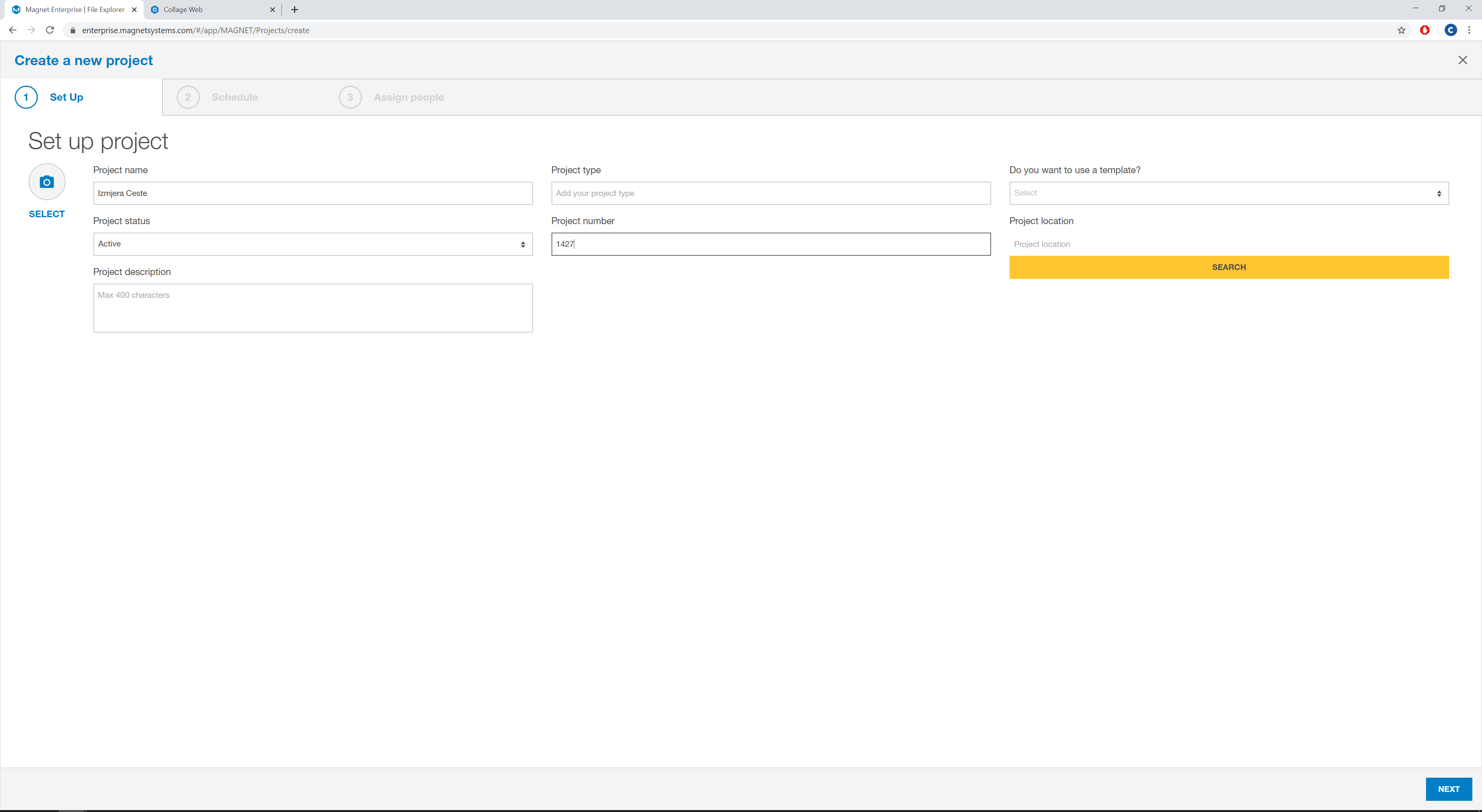
Task: Expand the template Select dropdown
Action: click(x=1228, y=193)
